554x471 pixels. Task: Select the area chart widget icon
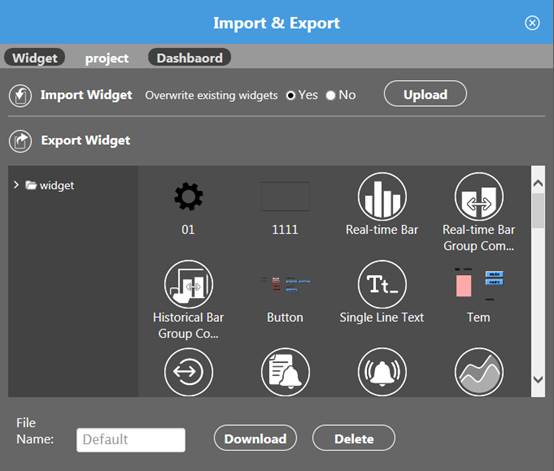click(479, 372)
